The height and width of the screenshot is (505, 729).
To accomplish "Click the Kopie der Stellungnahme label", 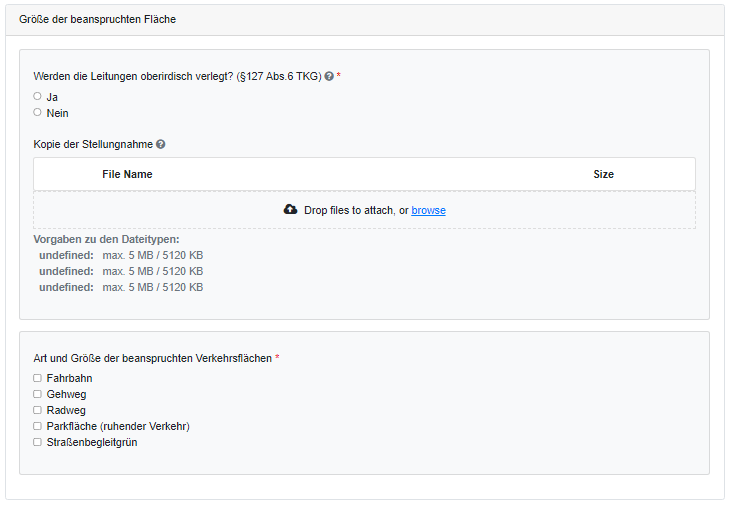I will pyautogui.click(x=93, y=144).
